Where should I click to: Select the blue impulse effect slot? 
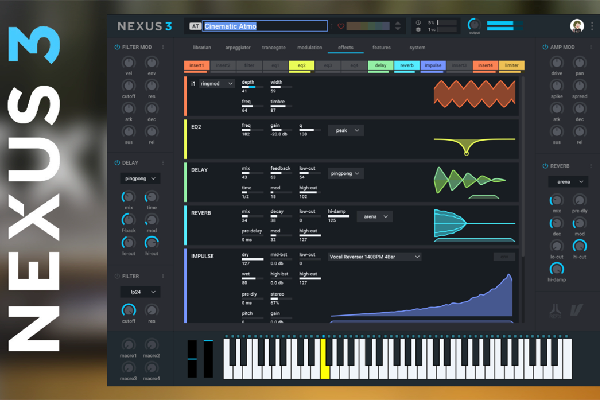coord(433,65)
